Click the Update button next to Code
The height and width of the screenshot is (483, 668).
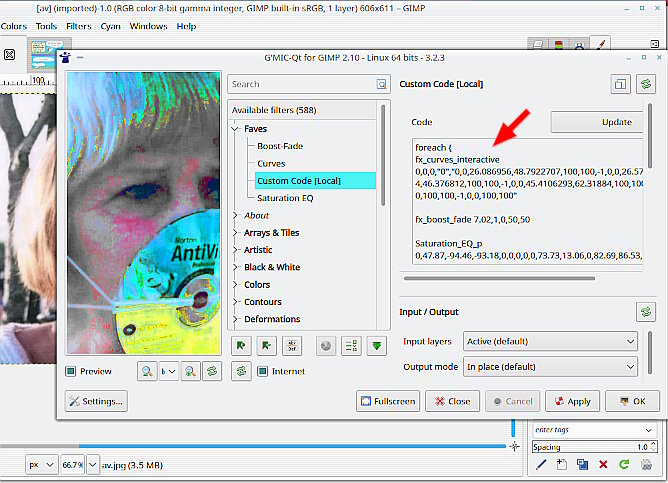(x=596, y=122)
